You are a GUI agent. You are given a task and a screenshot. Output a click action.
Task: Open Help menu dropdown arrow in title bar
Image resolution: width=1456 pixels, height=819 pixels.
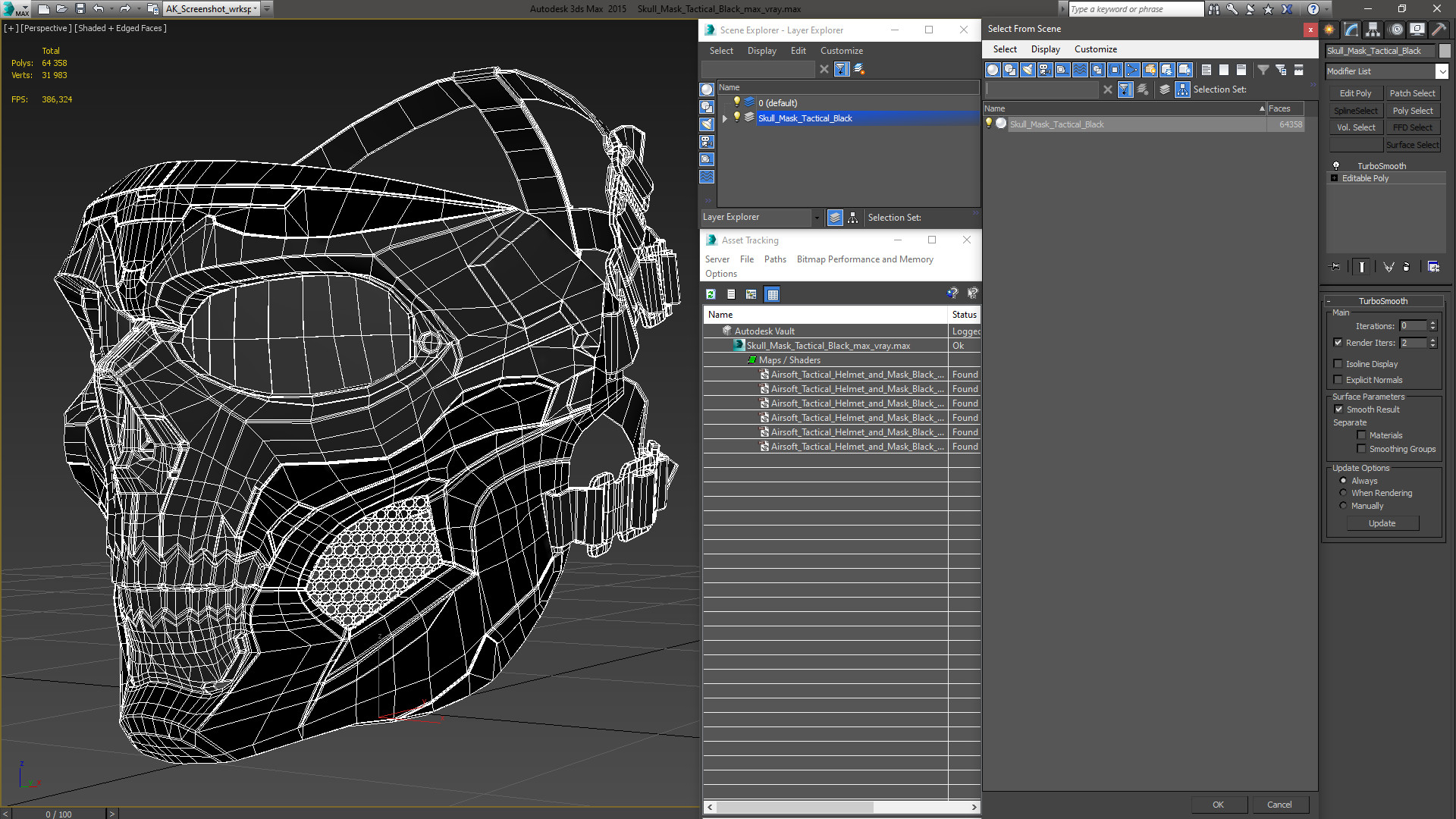coord(1326,9)
